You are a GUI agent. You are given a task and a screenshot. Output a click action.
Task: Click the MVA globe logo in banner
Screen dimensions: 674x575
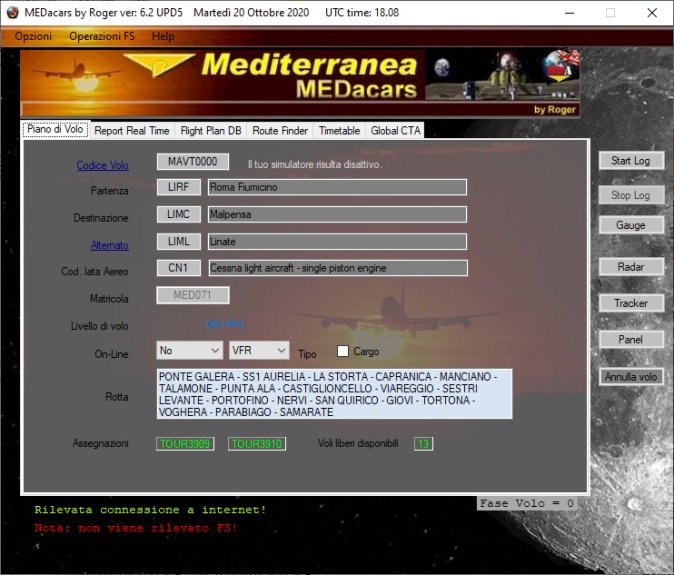click(559, 66)
